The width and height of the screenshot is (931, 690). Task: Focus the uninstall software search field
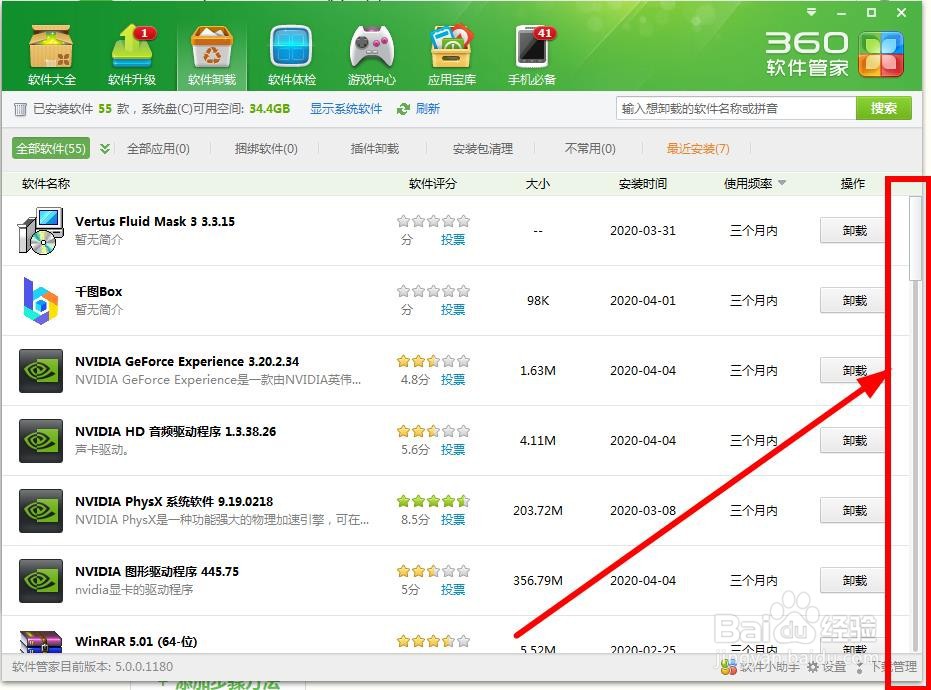tap(736, 108)
